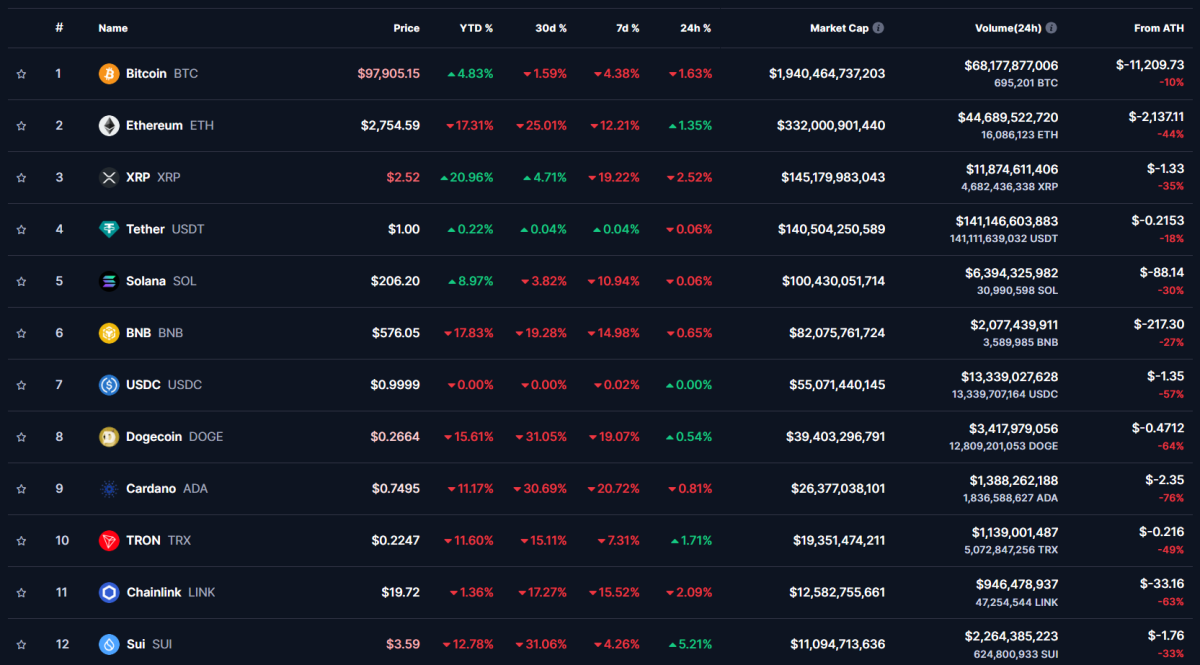Toggle the favorite star for Solana

pos(21,281)
